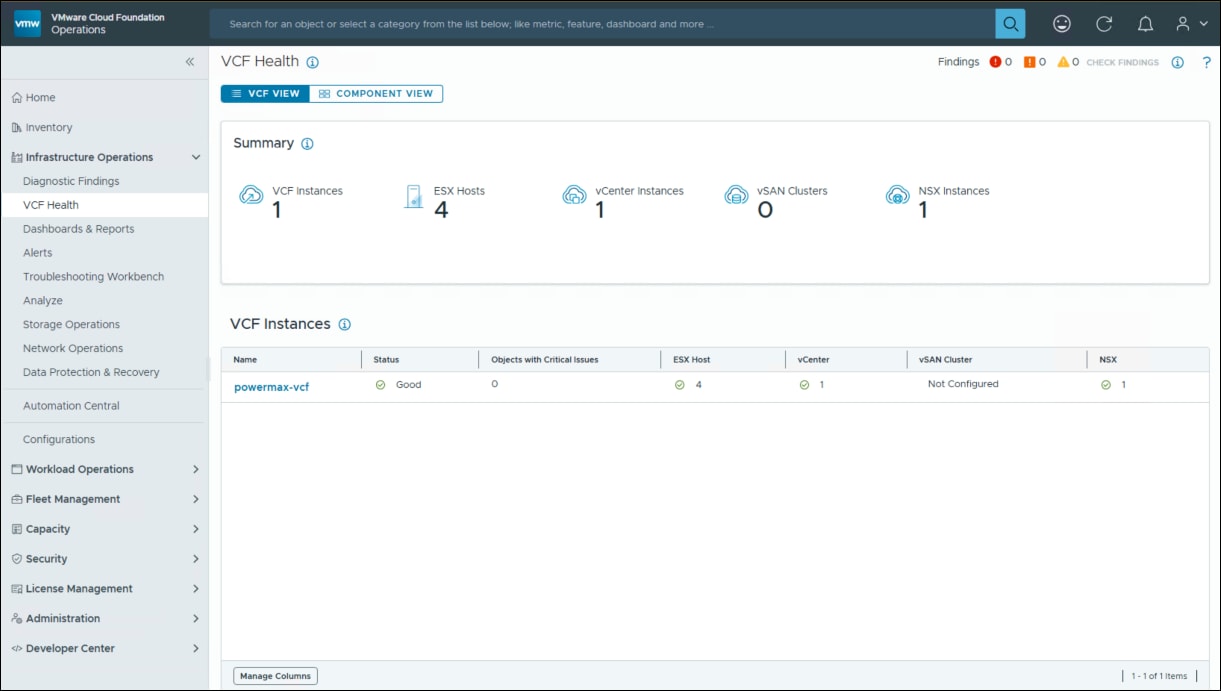The image size is (1221, 691).
Task: Click in the global search field
Action: 603,23
